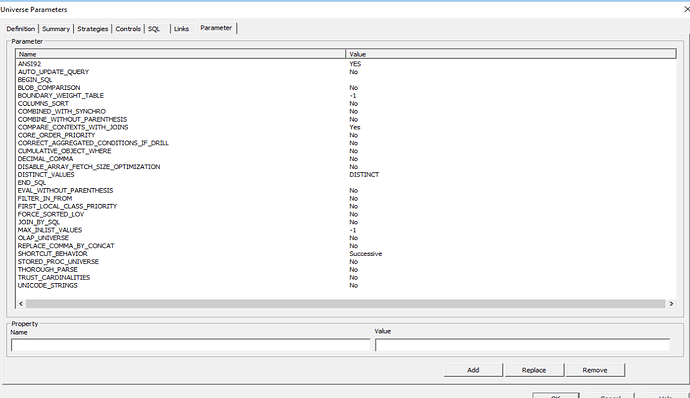Select the OLAP_UNIVERSE parameter
Viewport: 690px width, 398px height.
pos(43,238)
